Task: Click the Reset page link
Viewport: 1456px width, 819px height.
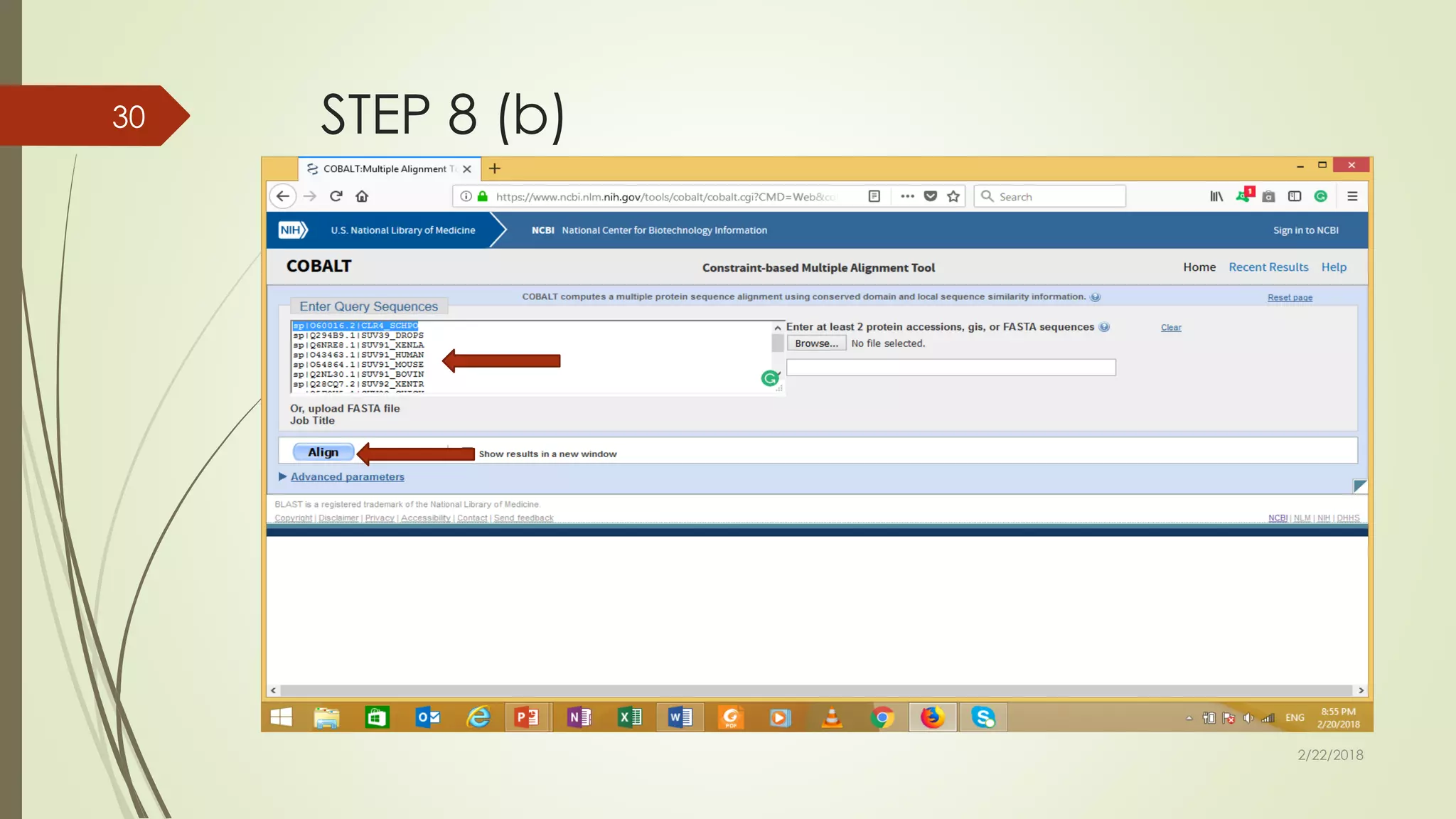Action: tap(1290, 298)
